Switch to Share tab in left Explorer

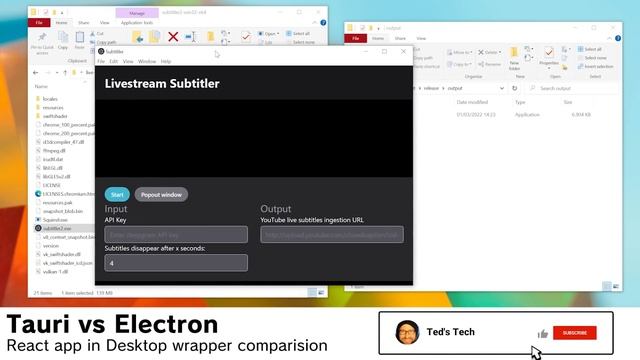point(84,23)
